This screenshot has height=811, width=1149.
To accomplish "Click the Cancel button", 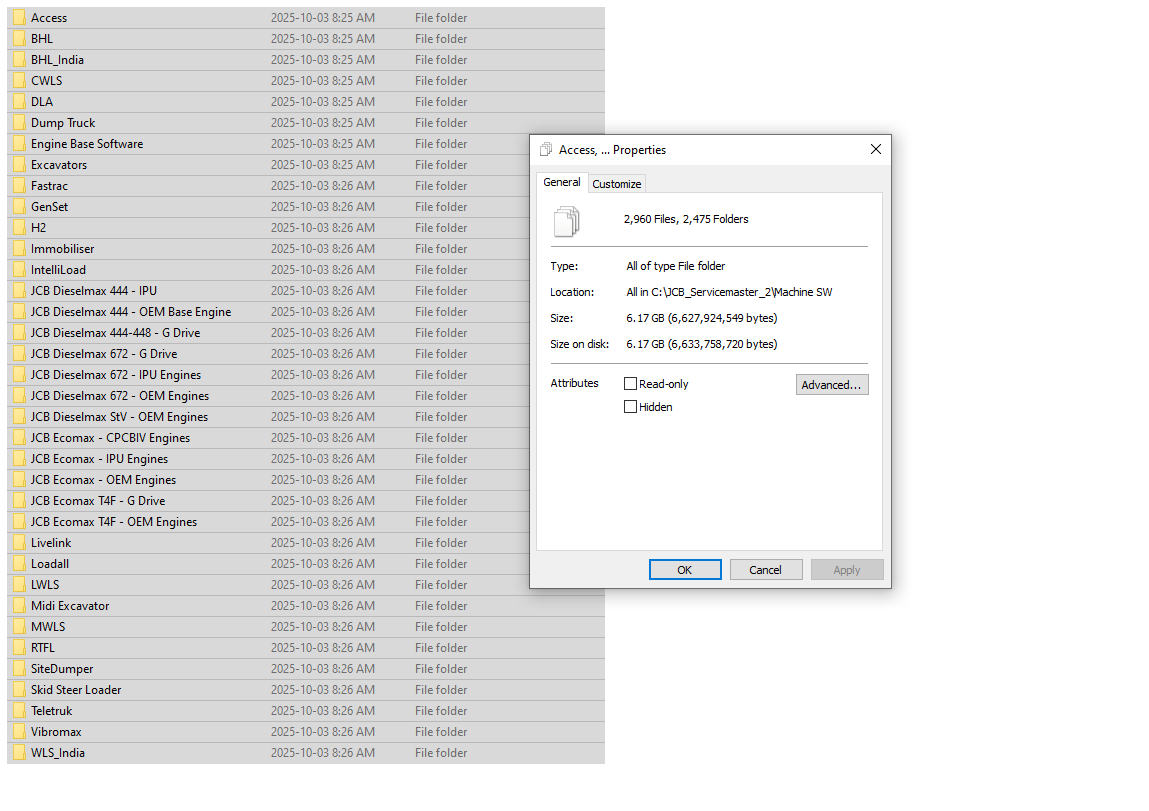I will coord(766,569).
